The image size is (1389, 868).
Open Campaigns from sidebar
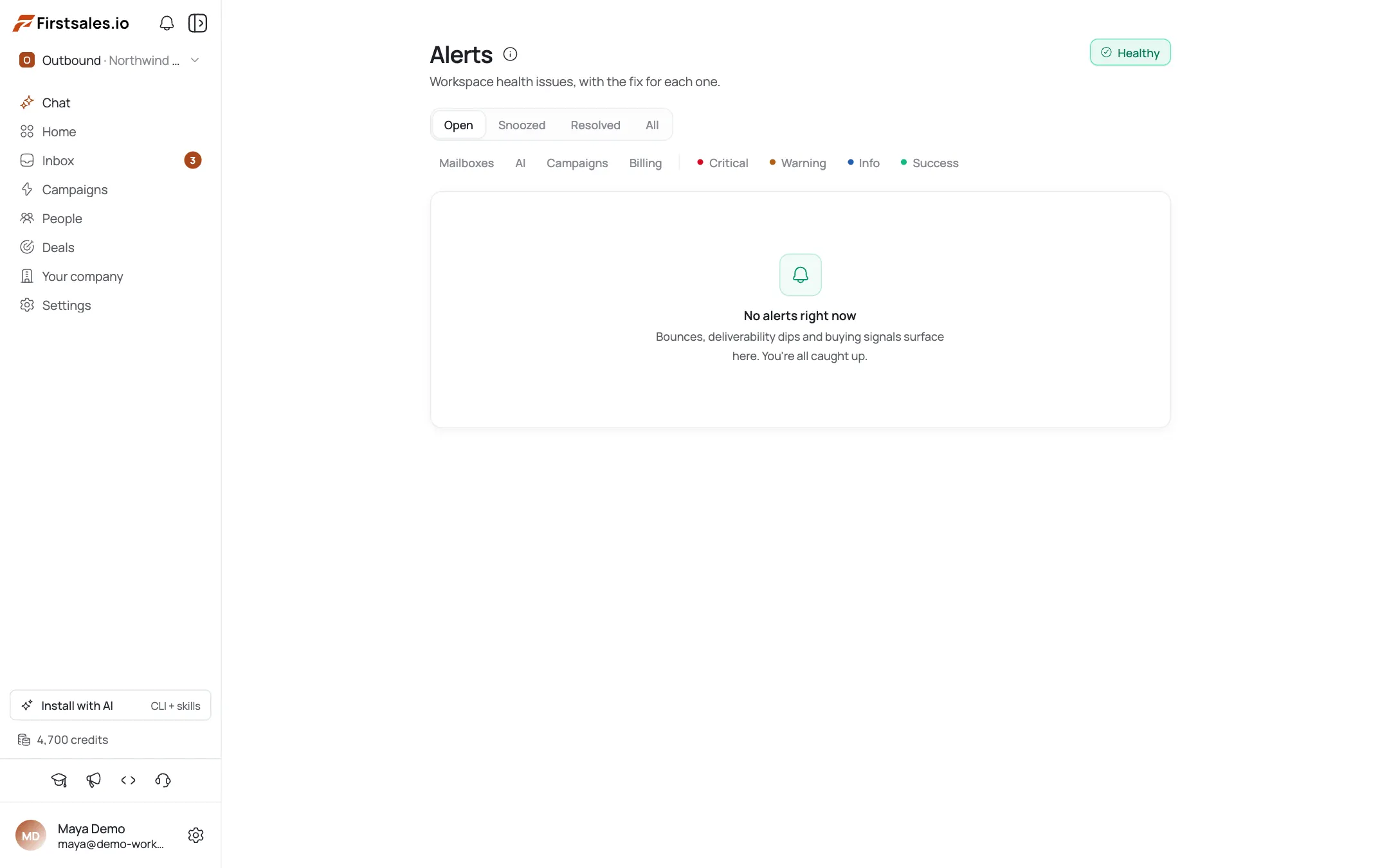tap(111, 190)
